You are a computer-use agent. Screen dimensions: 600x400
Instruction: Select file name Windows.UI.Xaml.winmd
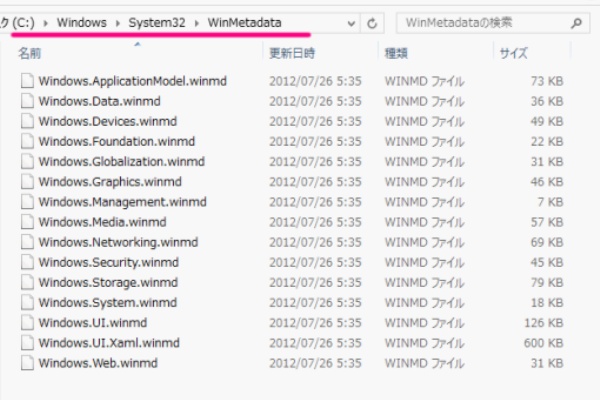(x=109, y=343)
